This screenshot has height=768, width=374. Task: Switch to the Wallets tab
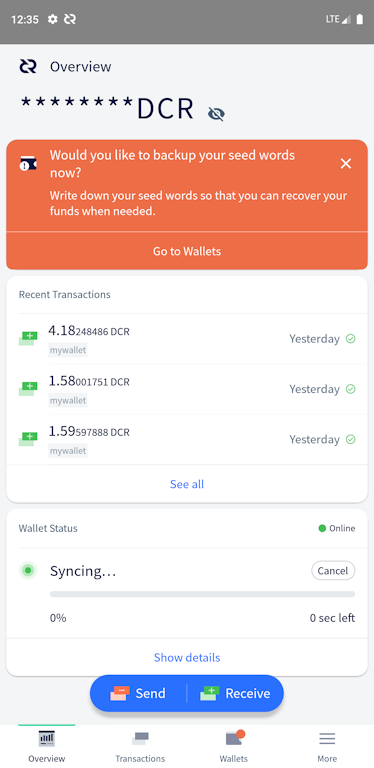[x=234, y=746]
